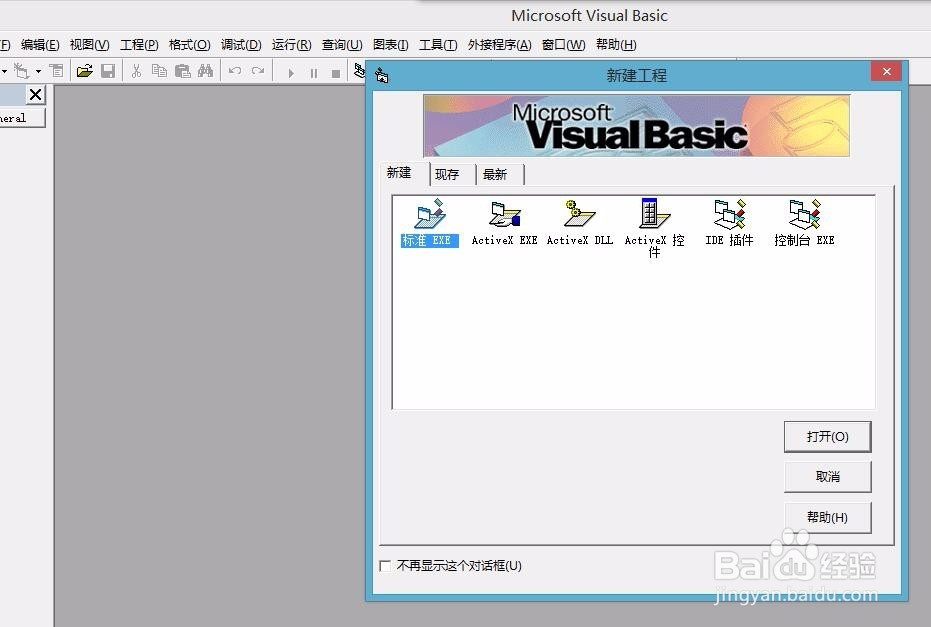Open the Add Form dropdown arrow
Screen dimensions: 931x627
click(x=39, y=71)
